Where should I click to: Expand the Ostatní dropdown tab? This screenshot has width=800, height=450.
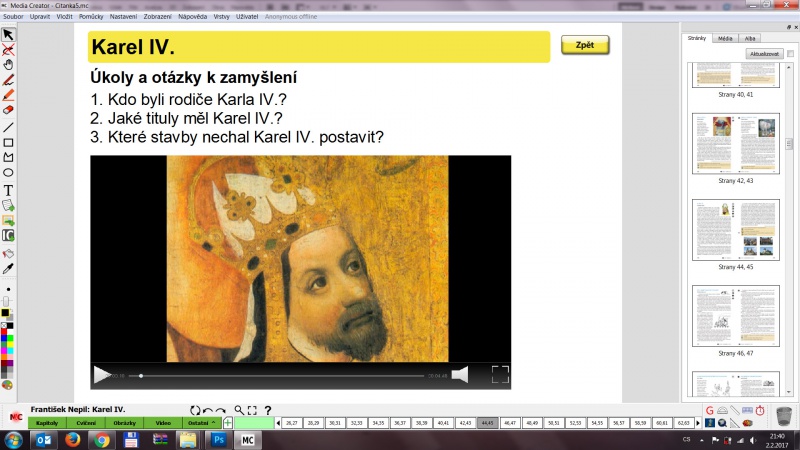coord(202,422)
